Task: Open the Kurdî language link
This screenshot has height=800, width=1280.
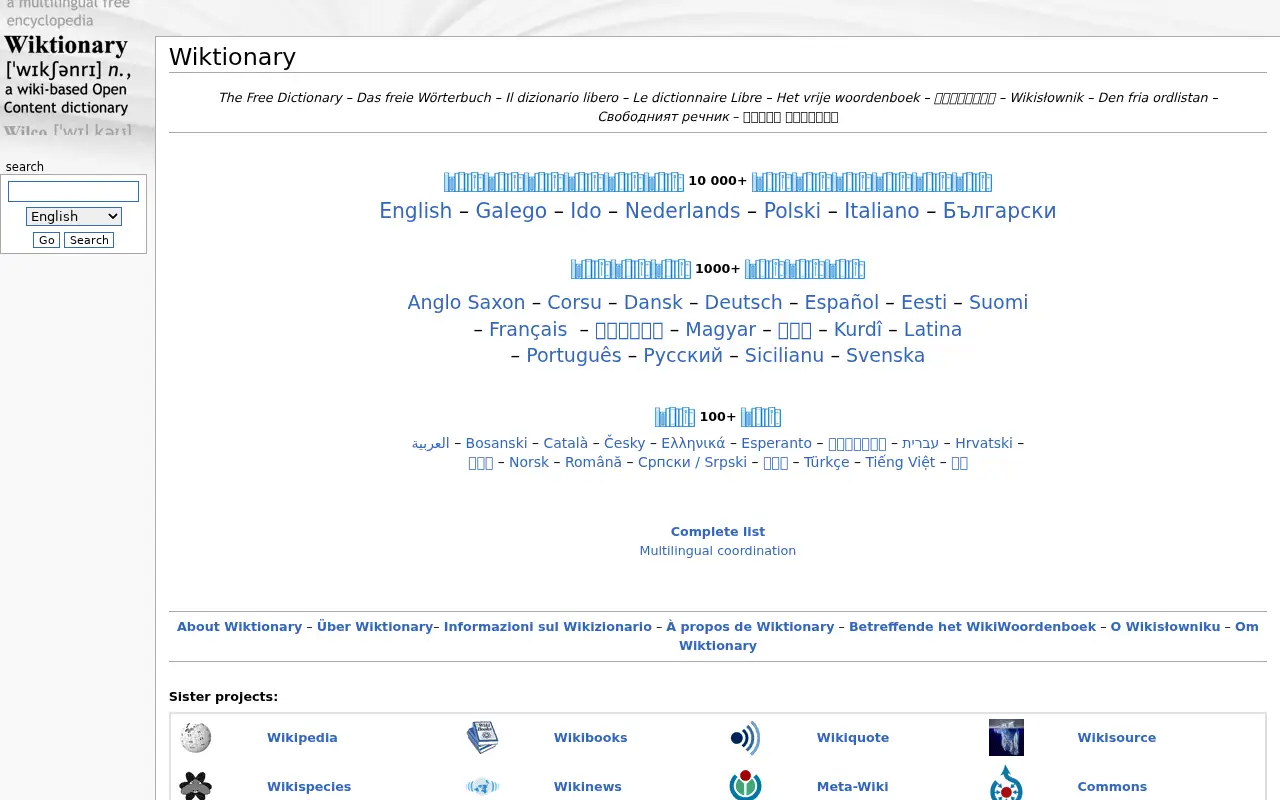Action: (858, 329)
